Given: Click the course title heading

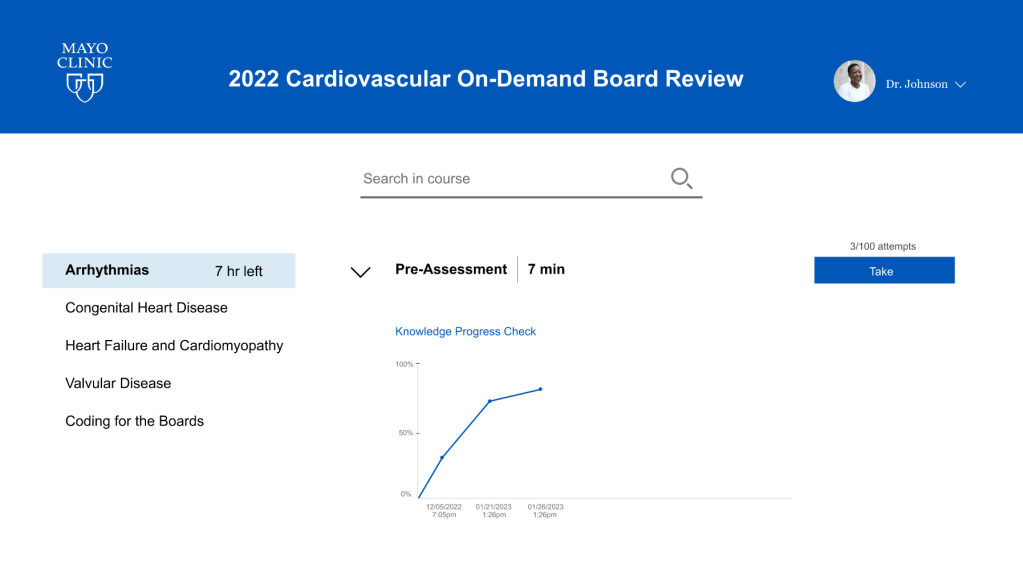Looking at the screenshot, I should tap(486, 79).
